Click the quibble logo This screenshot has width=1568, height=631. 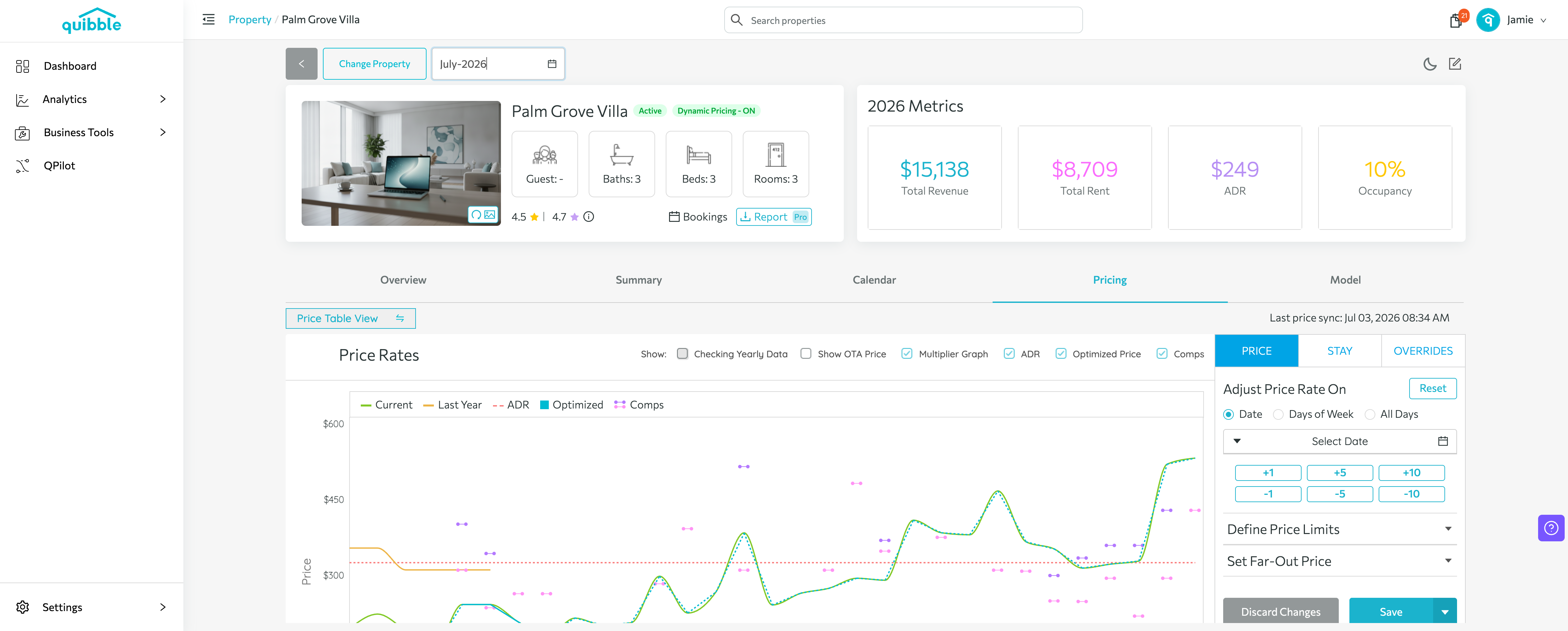(91, 21)
